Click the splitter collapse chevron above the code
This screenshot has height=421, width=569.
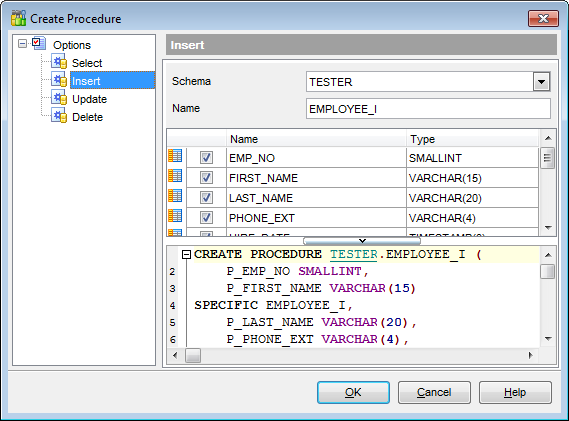(x=362, y=241)
